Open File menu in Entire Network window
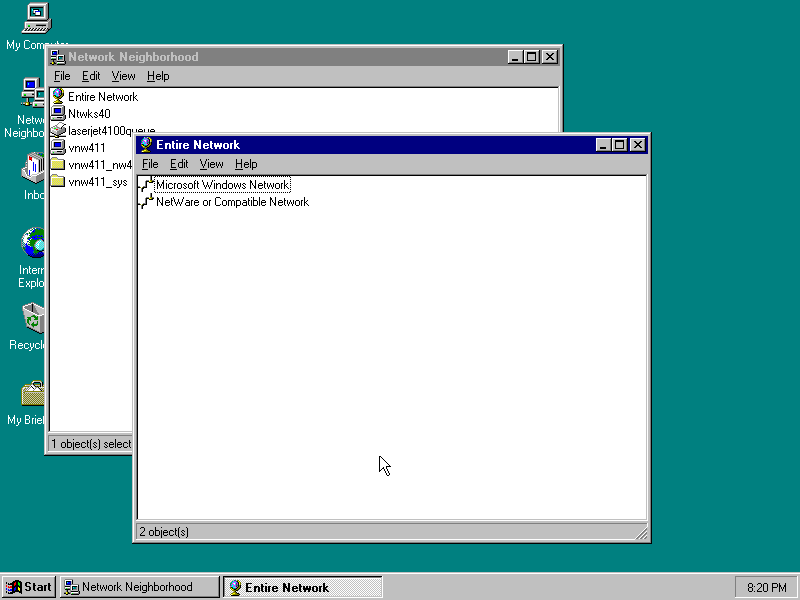 click(x=150, y=164)
